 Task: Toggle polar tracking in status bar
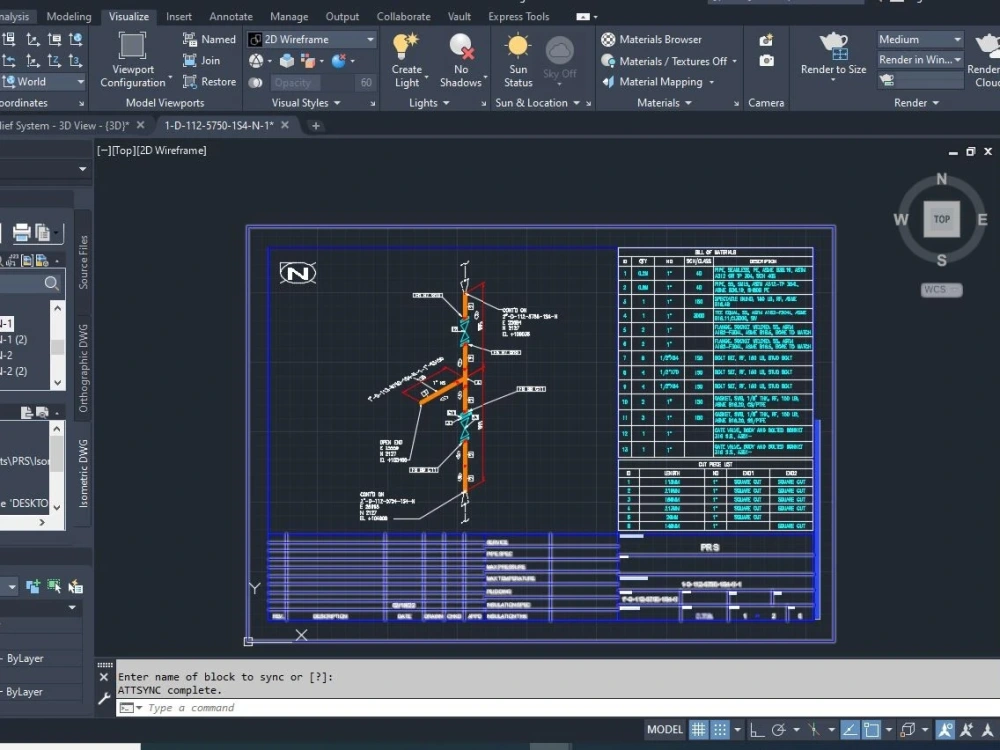[778, 730]
